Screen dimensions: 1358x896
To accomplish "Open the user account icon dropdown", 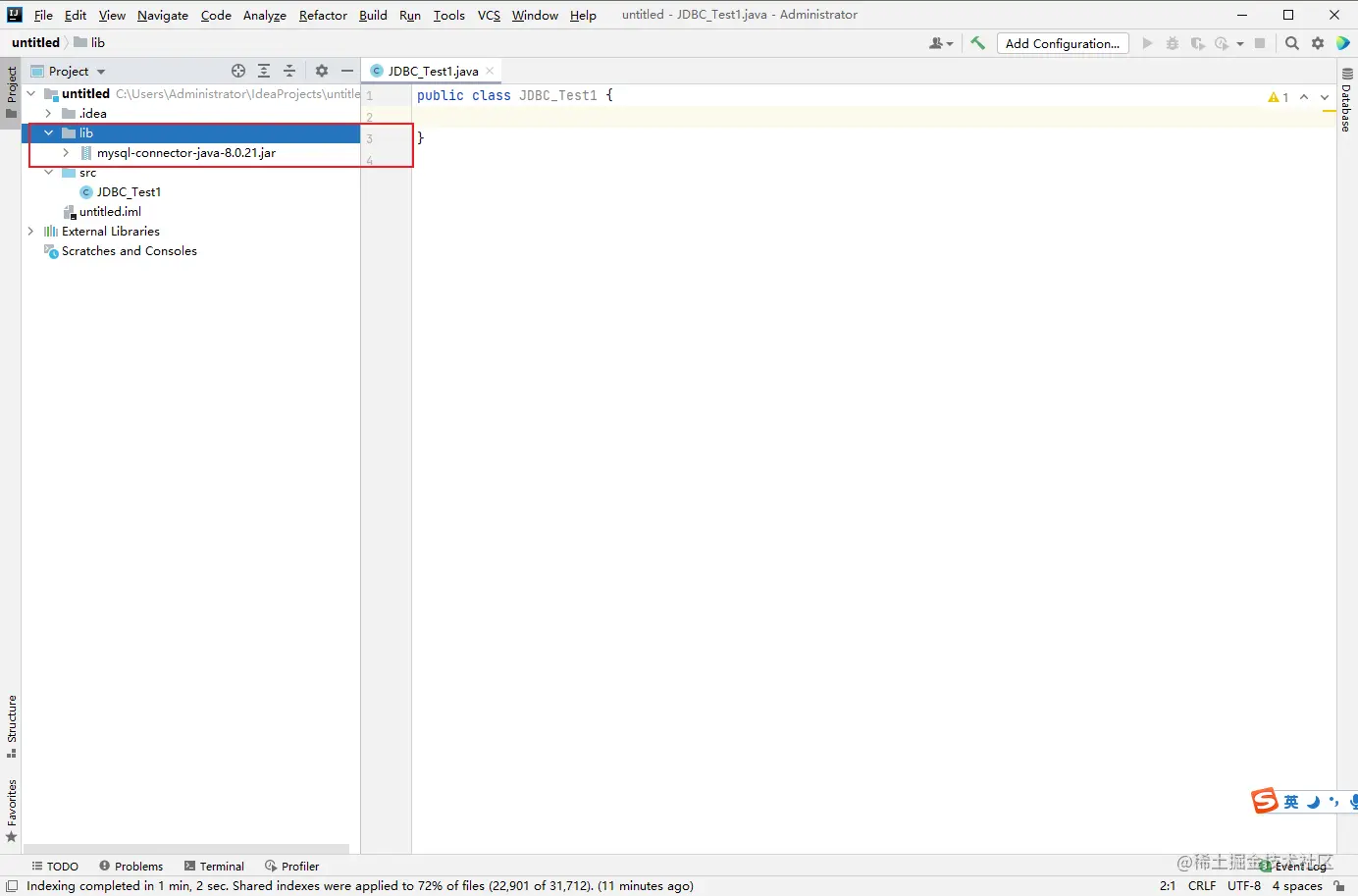I will (x=941, y=43).
